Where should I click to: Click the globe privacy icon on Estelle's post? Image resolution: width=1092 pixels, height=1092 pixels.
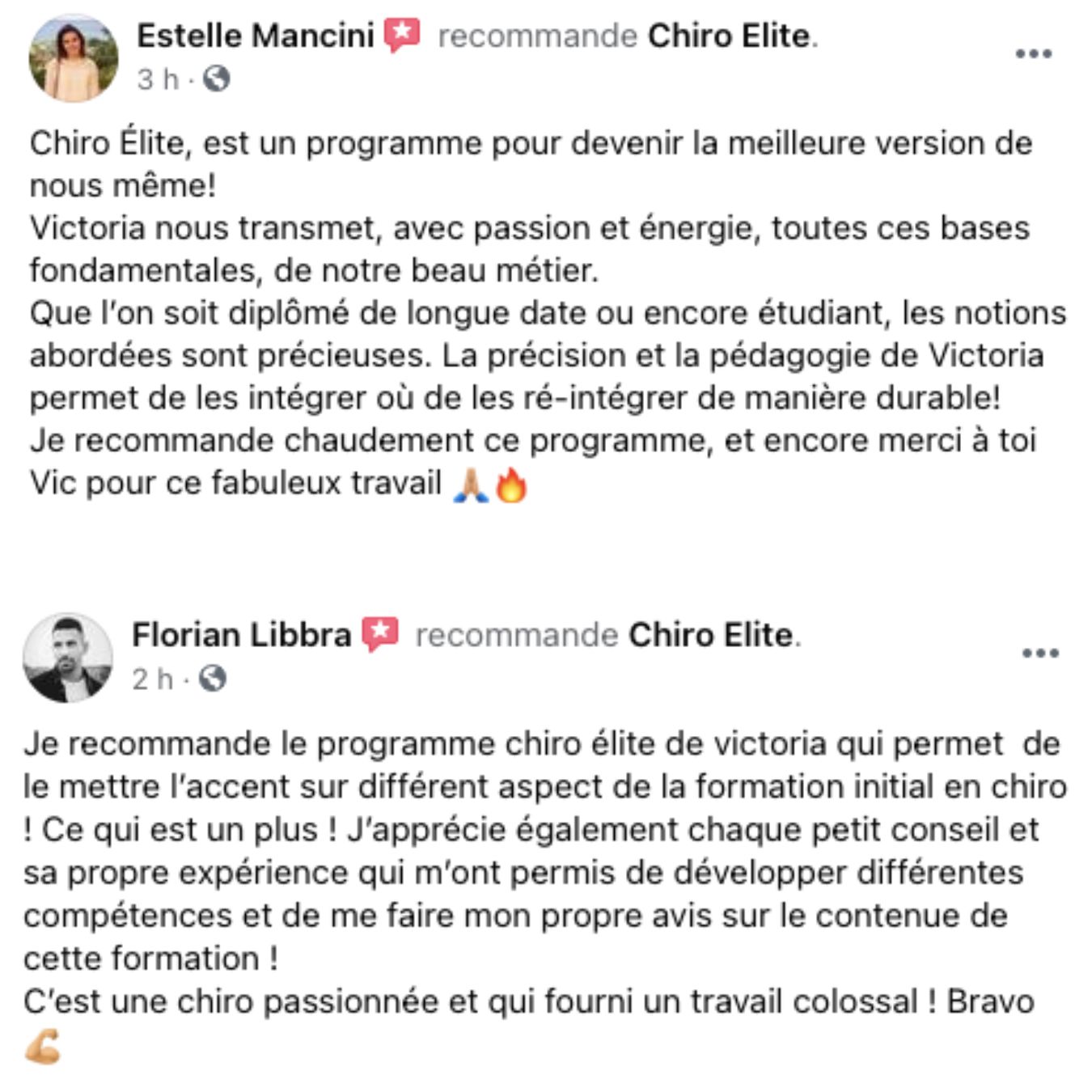point(216,79)
